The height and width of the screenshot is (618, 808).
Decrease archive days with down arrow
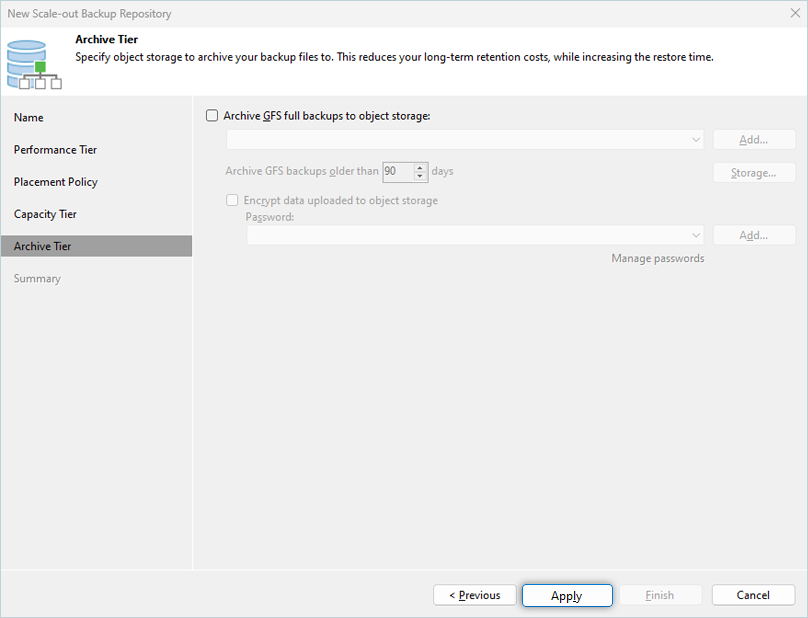pyautogui.click(x=420, y=176)
